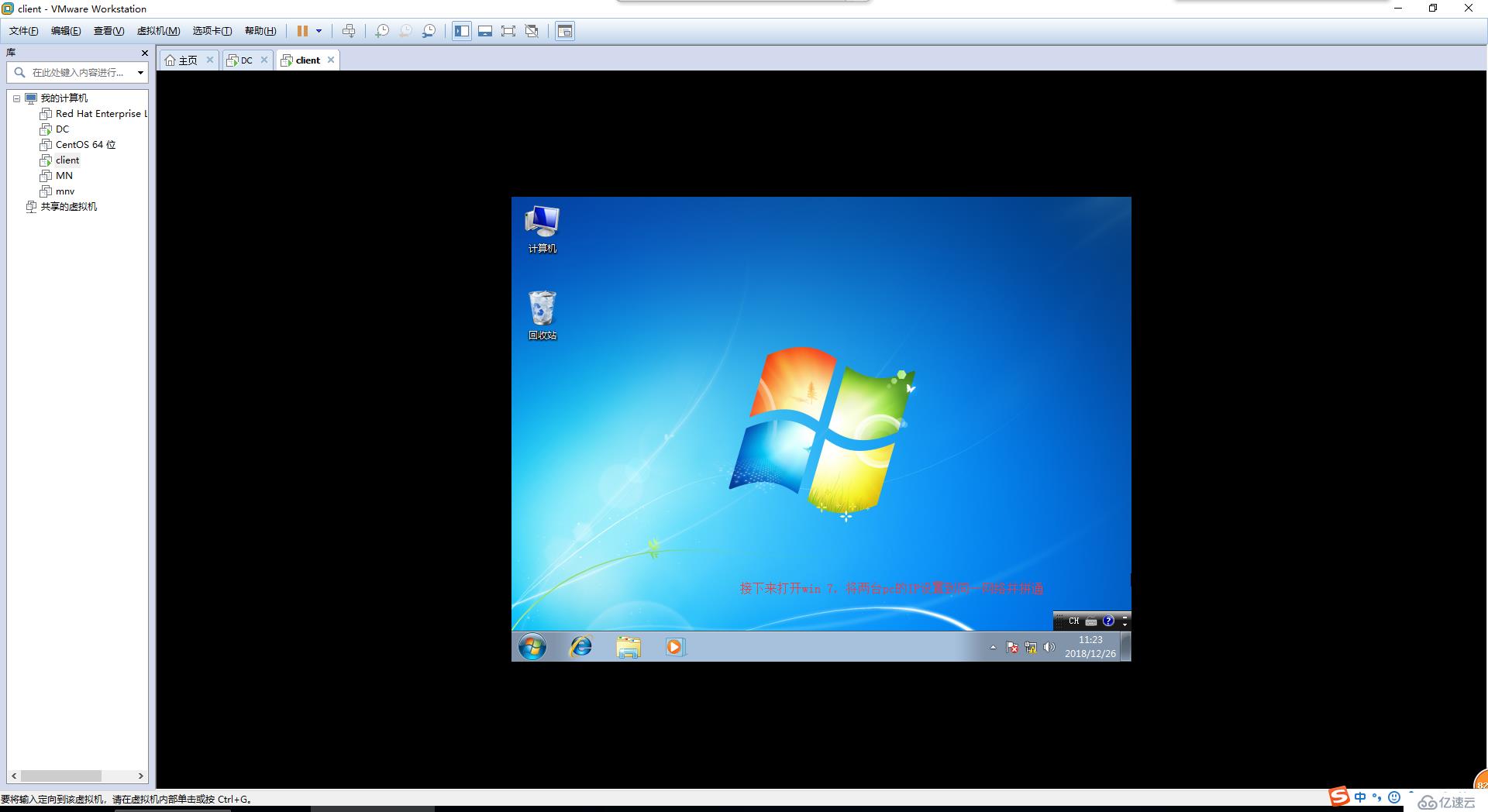This screenshot has height=812, width=1488.
Task: Open the Windows 7 Start button
Action: [532, 646]
